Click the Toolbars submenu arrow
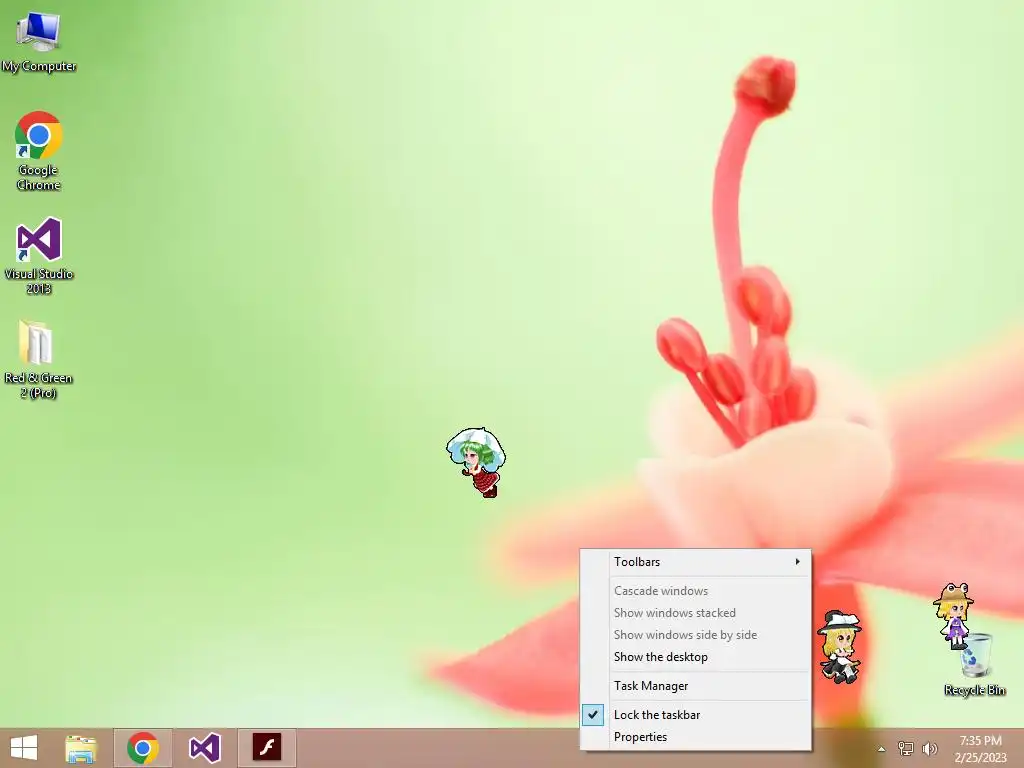 tap(797, 562)
